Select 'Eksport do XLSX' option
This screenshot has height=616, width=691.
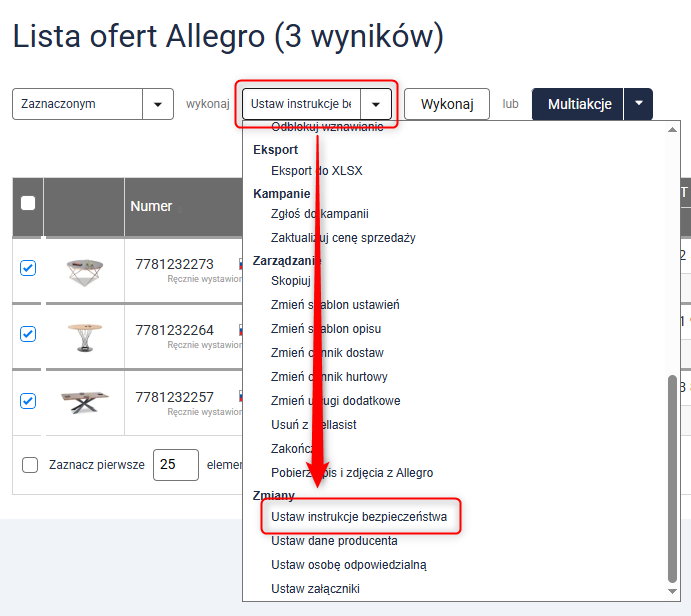pyautogui.click(x=316, y=171)
